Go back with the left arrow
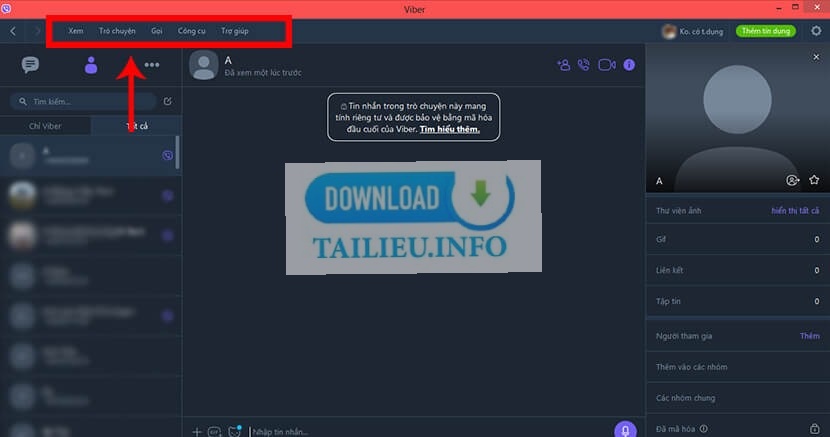This screenshot has width=830, height=437. (x=13, y=31)
